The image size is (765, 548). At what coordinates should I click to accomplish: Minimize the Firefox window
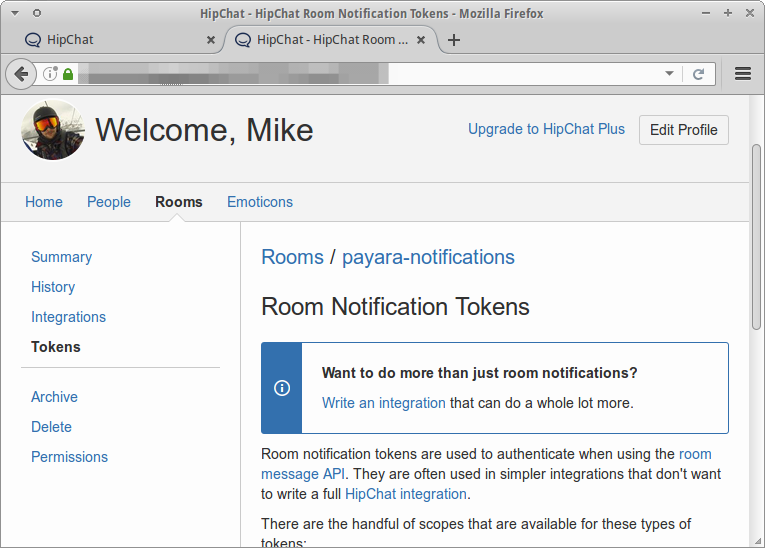pos(705,13)
